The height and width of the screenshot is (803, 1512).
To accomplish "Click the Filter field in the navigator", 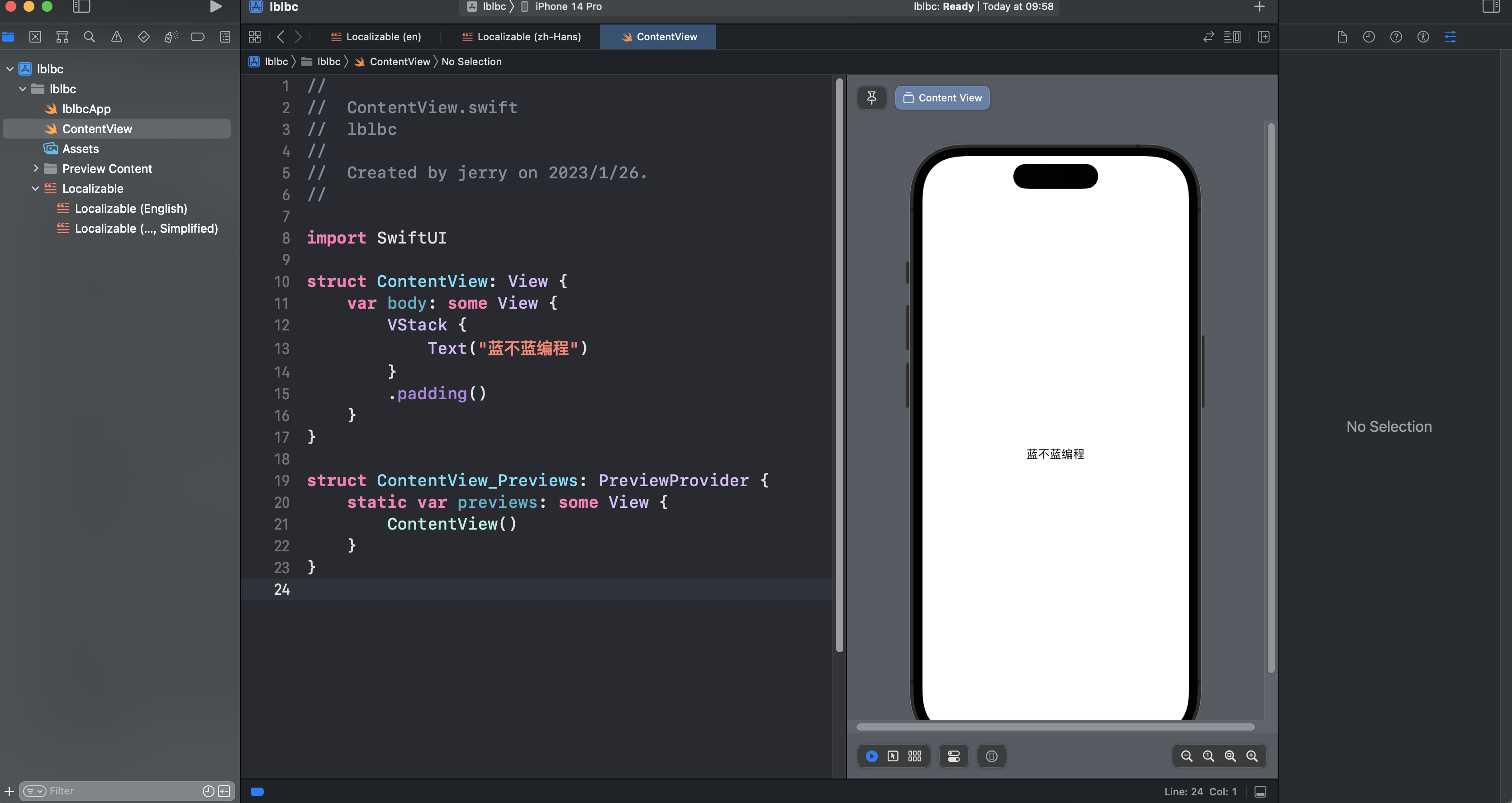I will pyautogui.click(x=61, y=791).
